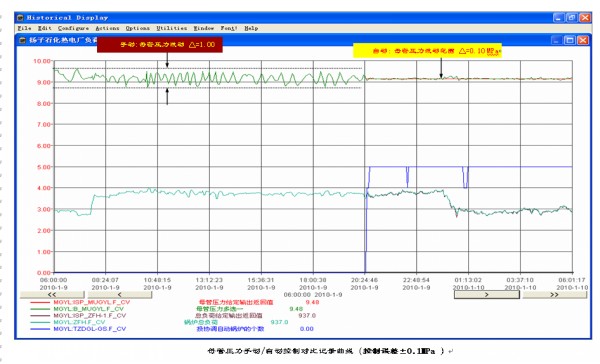Viewport: 600px width, 364px height.
Task: Click the blue legend value 0.00
Action: click(x=307, y=329)
